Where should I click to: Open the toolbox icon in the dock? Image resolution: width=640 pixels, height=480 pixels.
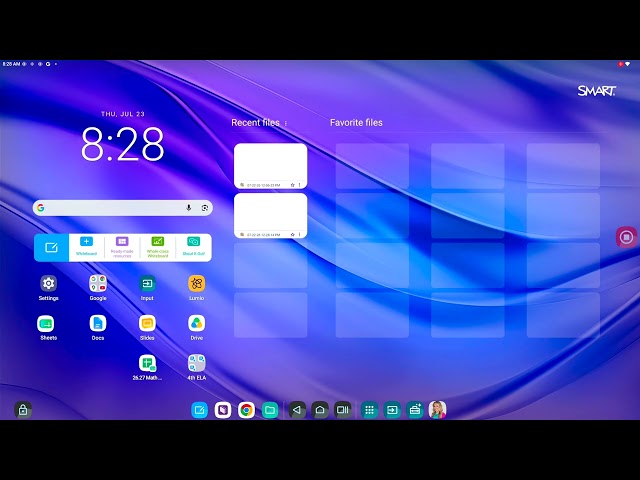click(415, 410)
